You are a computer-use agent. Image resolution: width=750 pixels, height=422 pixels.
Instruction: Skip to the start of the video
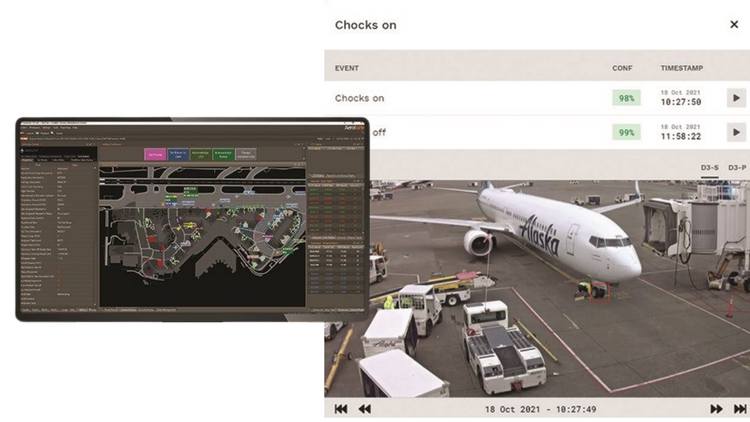(x=341, y=409)
